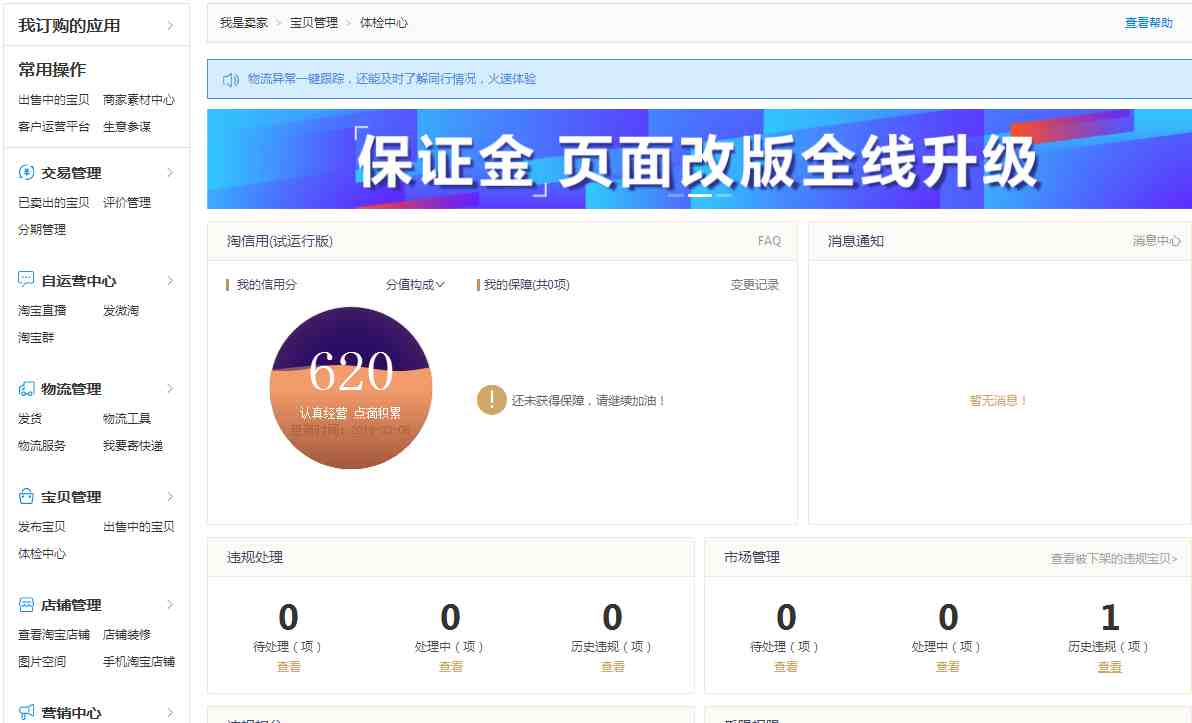Click the 查看帮助 link
Image resolution: width=1192 pixels, height=723 pixels.
pos(1149,23)
